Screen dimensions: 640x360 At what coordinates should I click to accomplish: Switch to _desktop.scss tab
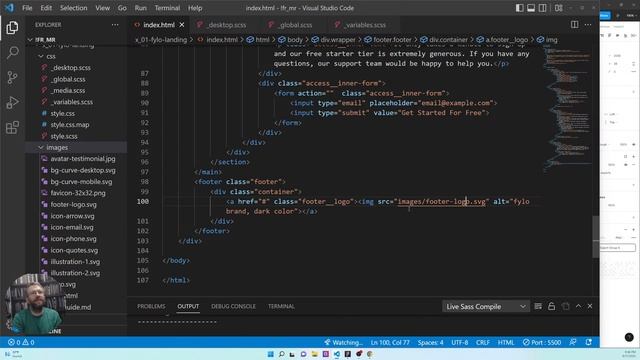[226, 25]
